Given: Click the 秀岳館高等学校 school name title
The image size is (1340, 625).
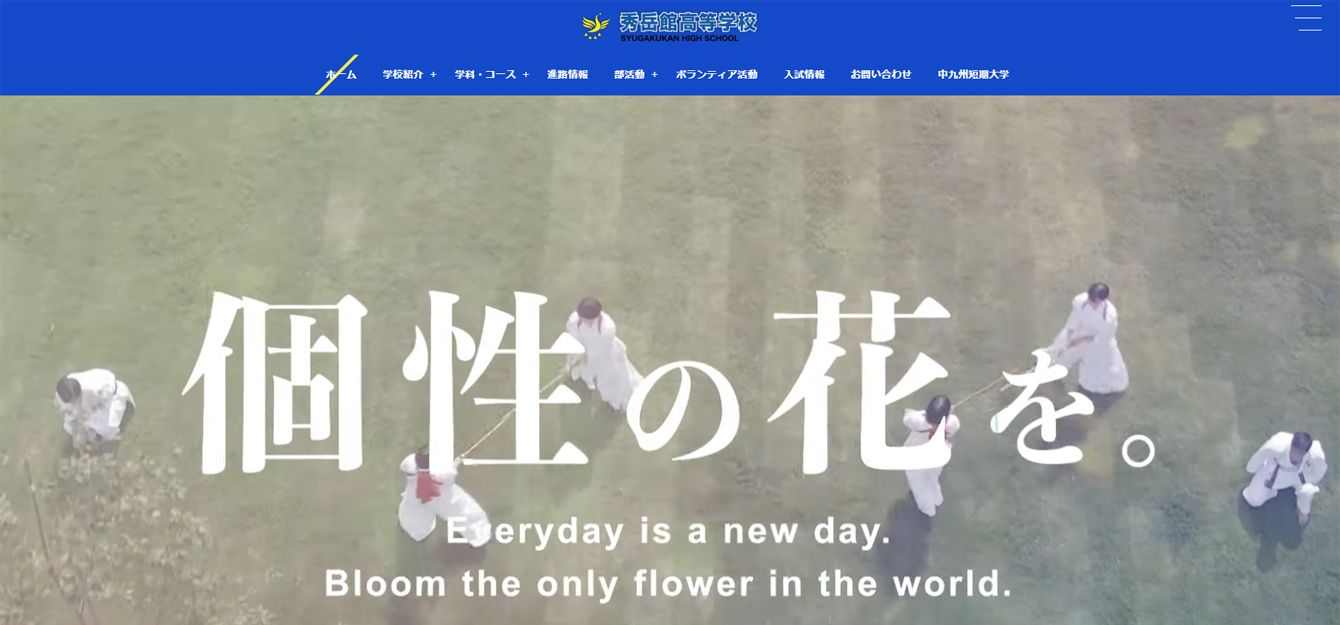Looking at the screenshot, I should pyautogui.click(x=687, y=21).
